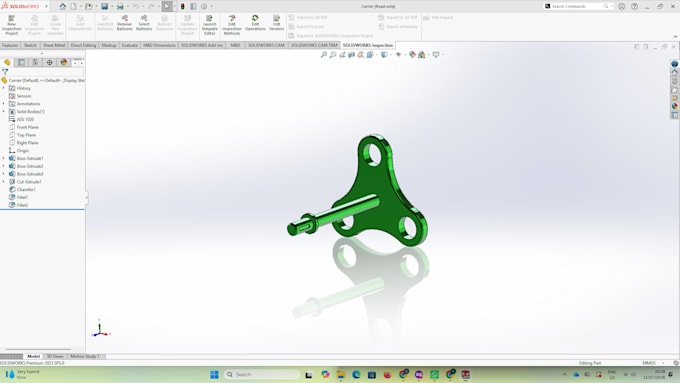Open FeatureManager design tree tab icon

(x=7, y=62)
